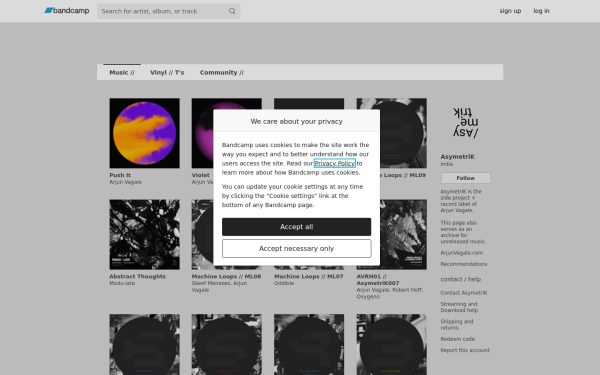Open Contact AsymetriK link
Viewport: 600px width, 375px height.
464,293
